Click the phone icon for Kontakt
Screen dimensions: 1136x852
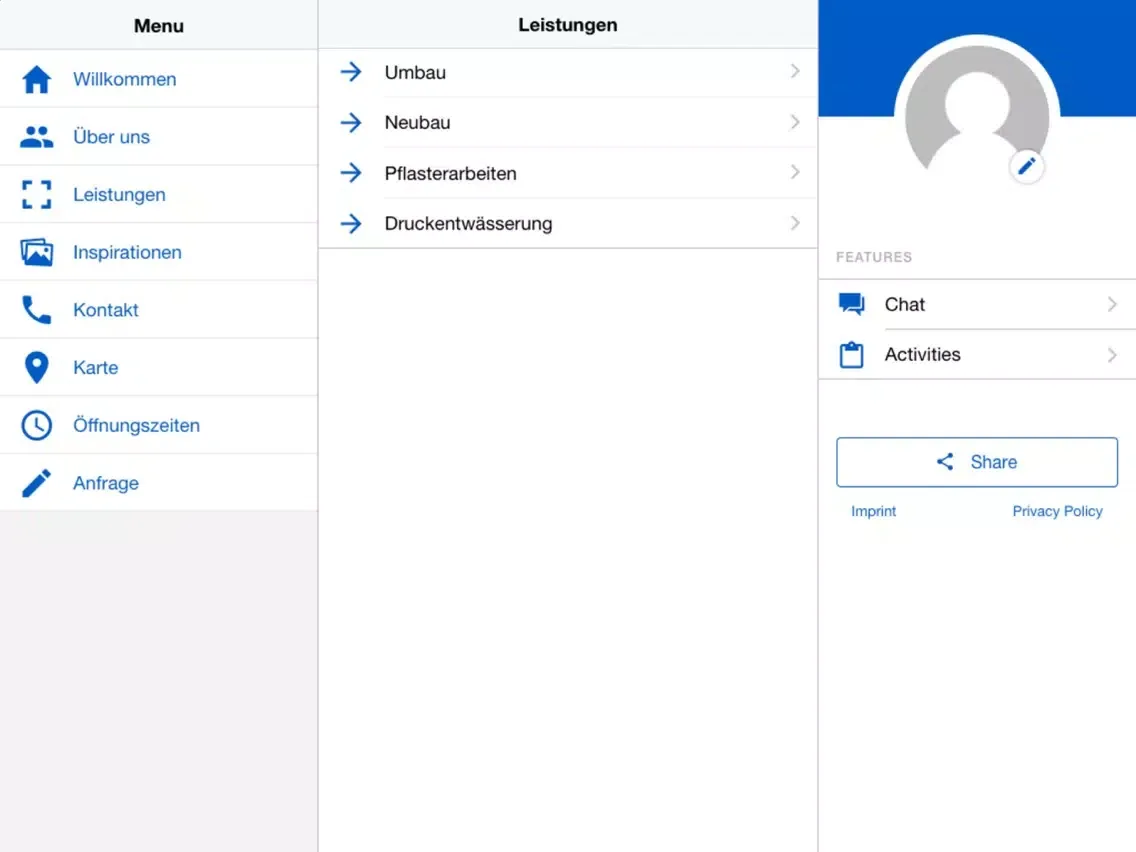[37, 310]
